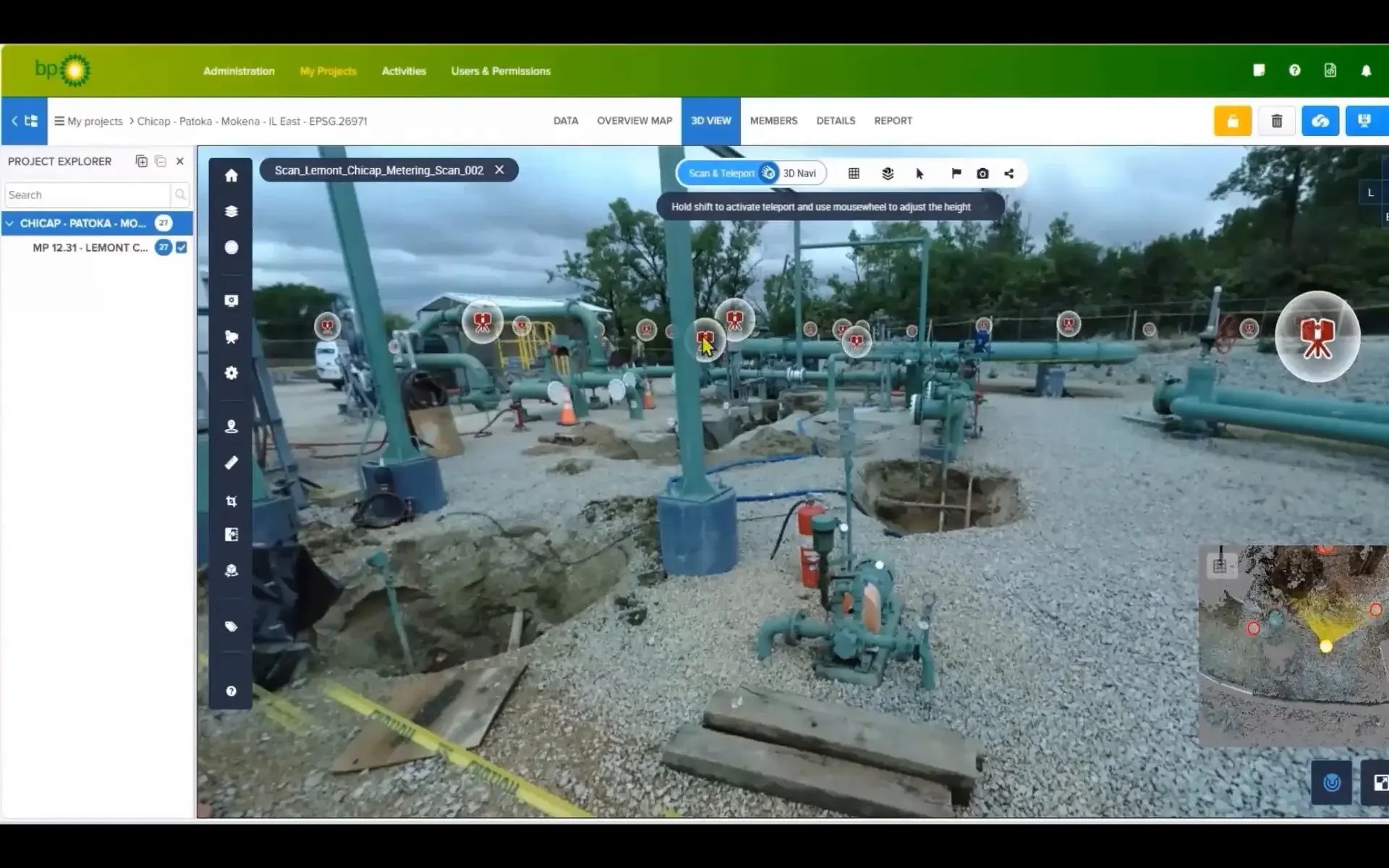Collapse the CHICAP - PATOKA tree node
This screenshot has width=1389, height=868.
pos(10,224)
